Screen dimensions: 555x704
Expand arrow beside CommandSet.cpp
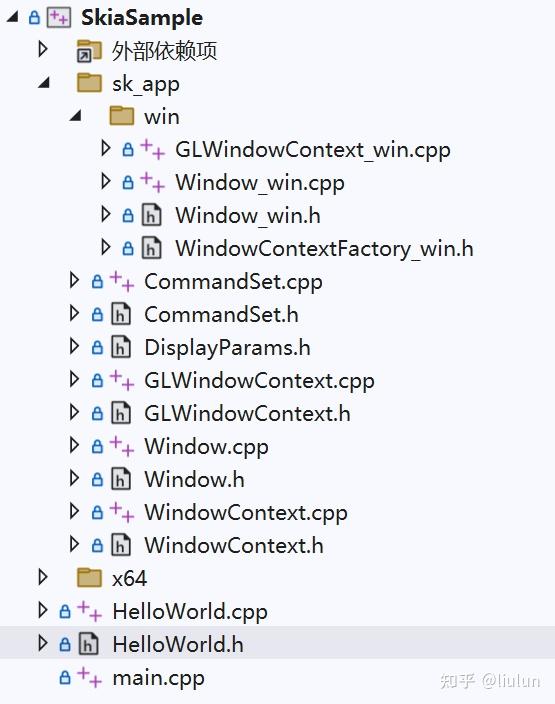coord(75,281)
